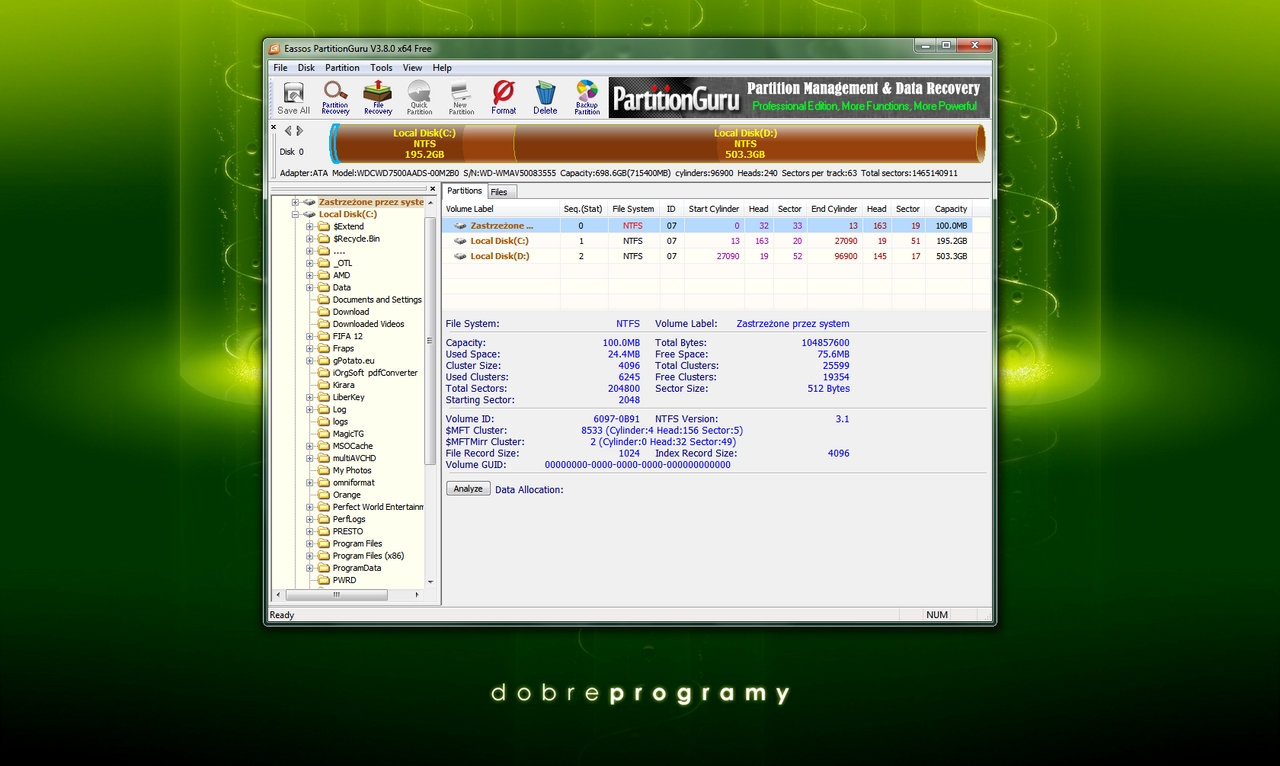This screenshot has width=1280, height=766.
Task: Create a New Partition from the toolbar
Action: [460, 98]
